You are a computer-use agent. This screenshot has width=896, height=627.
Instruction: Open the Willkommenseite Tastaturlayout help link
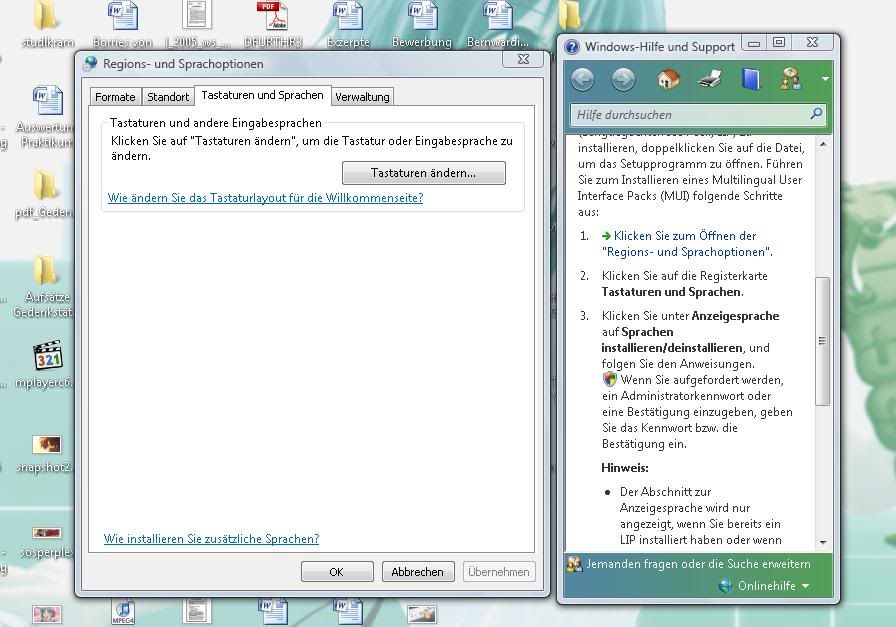click(x=265, y=198)
